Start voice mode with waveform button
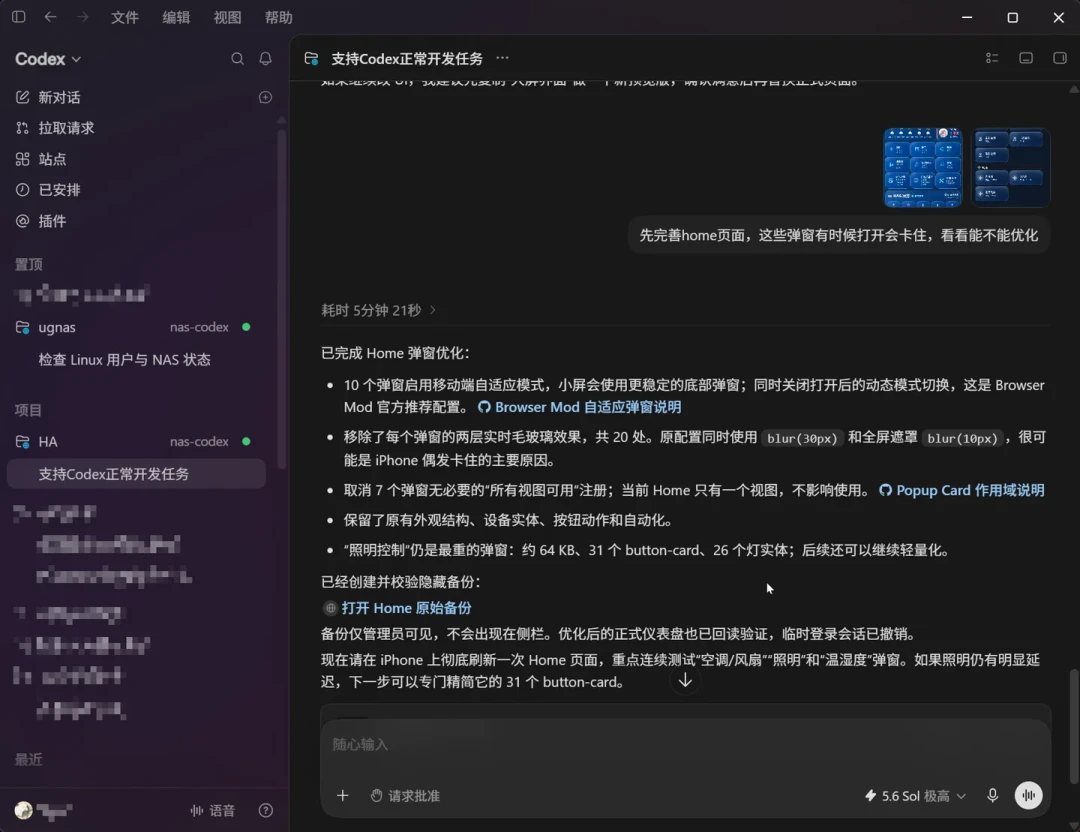The image size is (1080, 832). pyautogui.click(x=1028, y=795)
